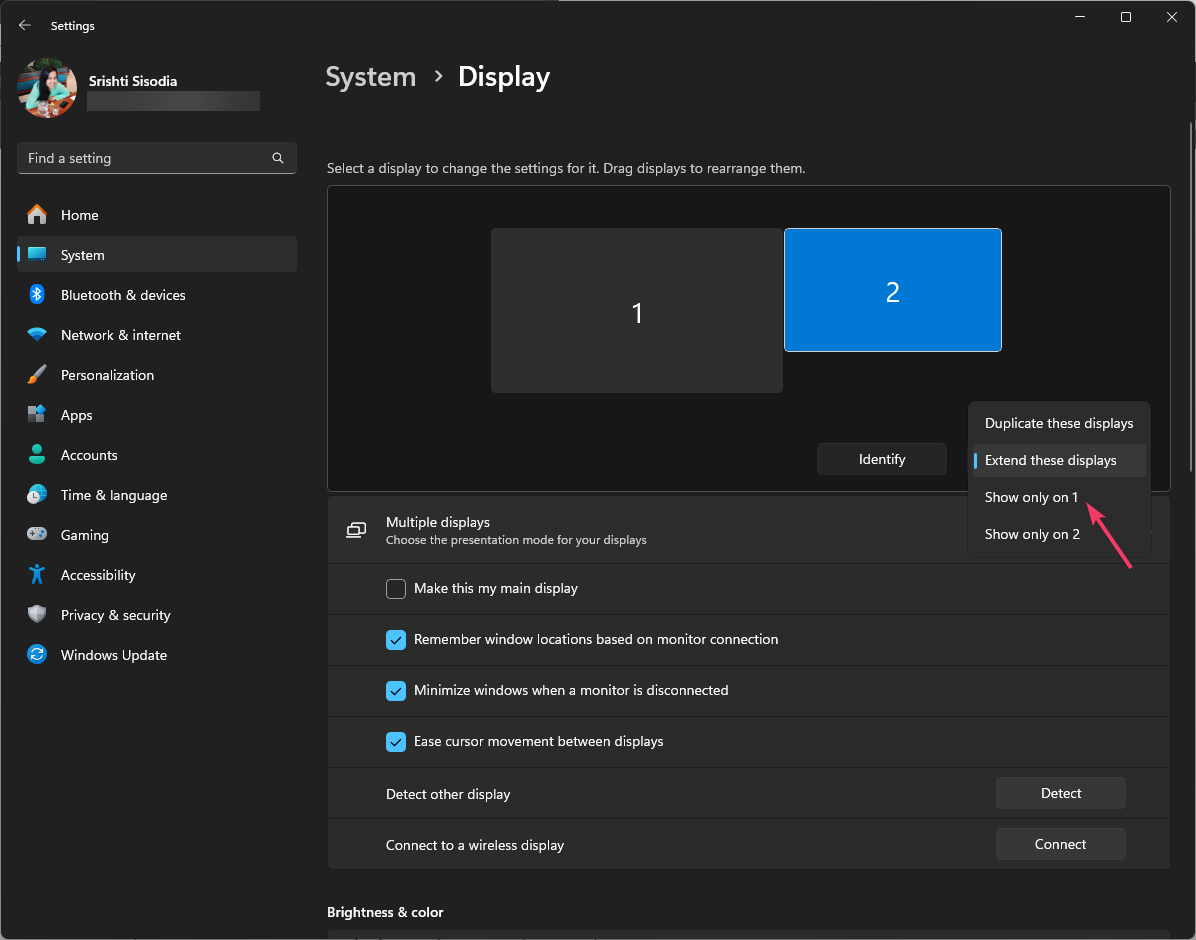Click the Windows Update sync icon

(37, 655)
